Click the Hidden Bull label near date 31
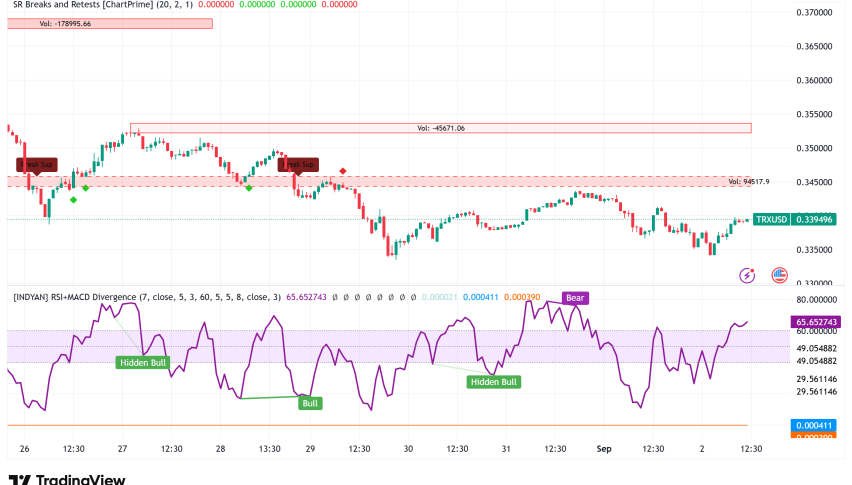Screen dimensions: 852x485 493,382
